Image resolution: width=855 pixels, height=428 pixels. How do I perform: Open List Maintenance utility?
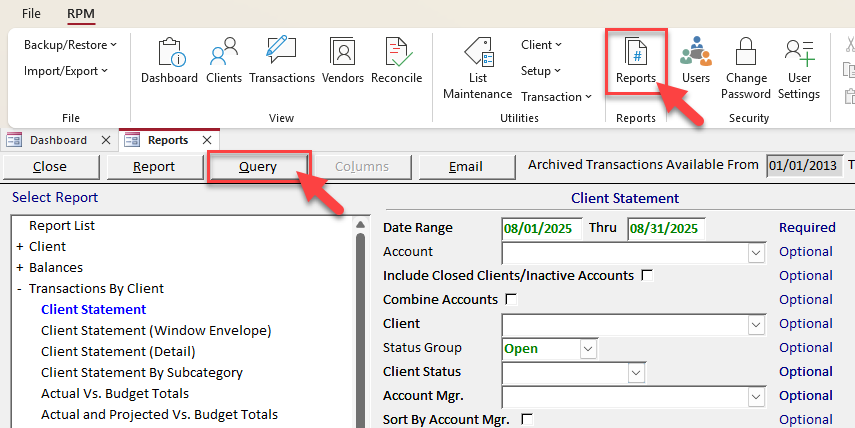[477, 68]
